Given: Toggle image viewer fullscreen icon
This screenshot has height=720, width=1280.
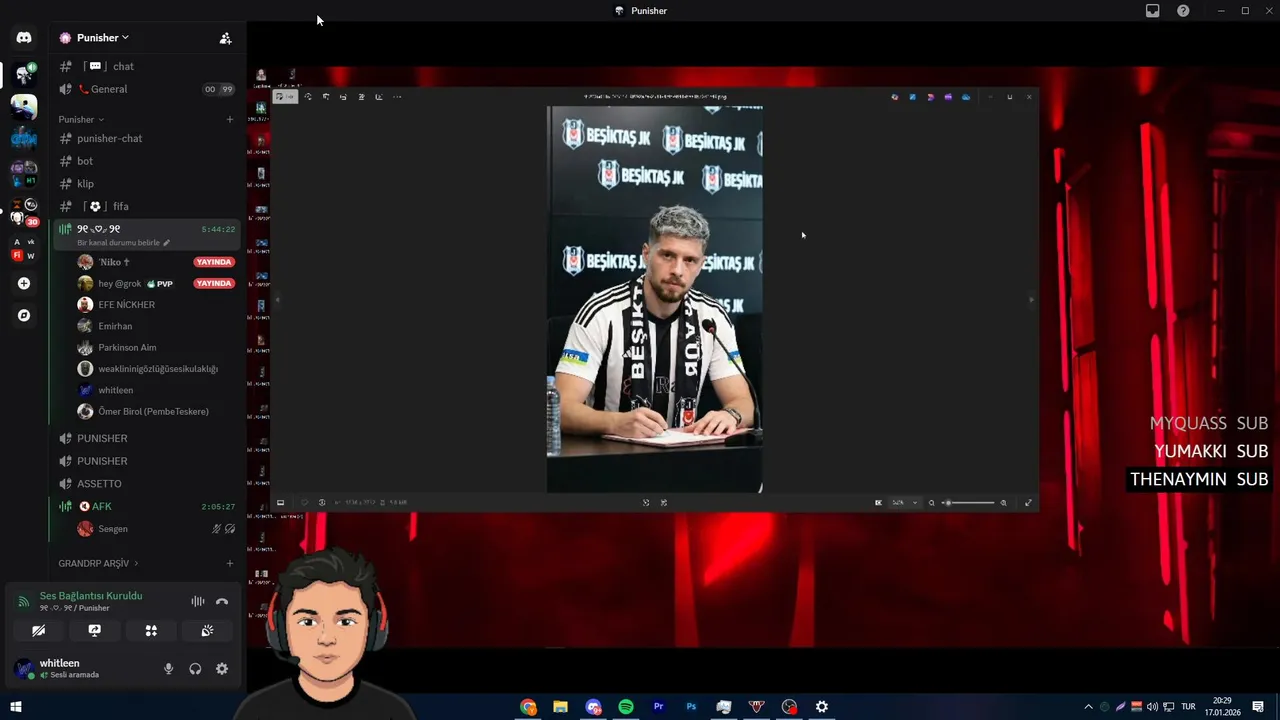Looking at the screenshot, I should click(x=1028, y=503).
